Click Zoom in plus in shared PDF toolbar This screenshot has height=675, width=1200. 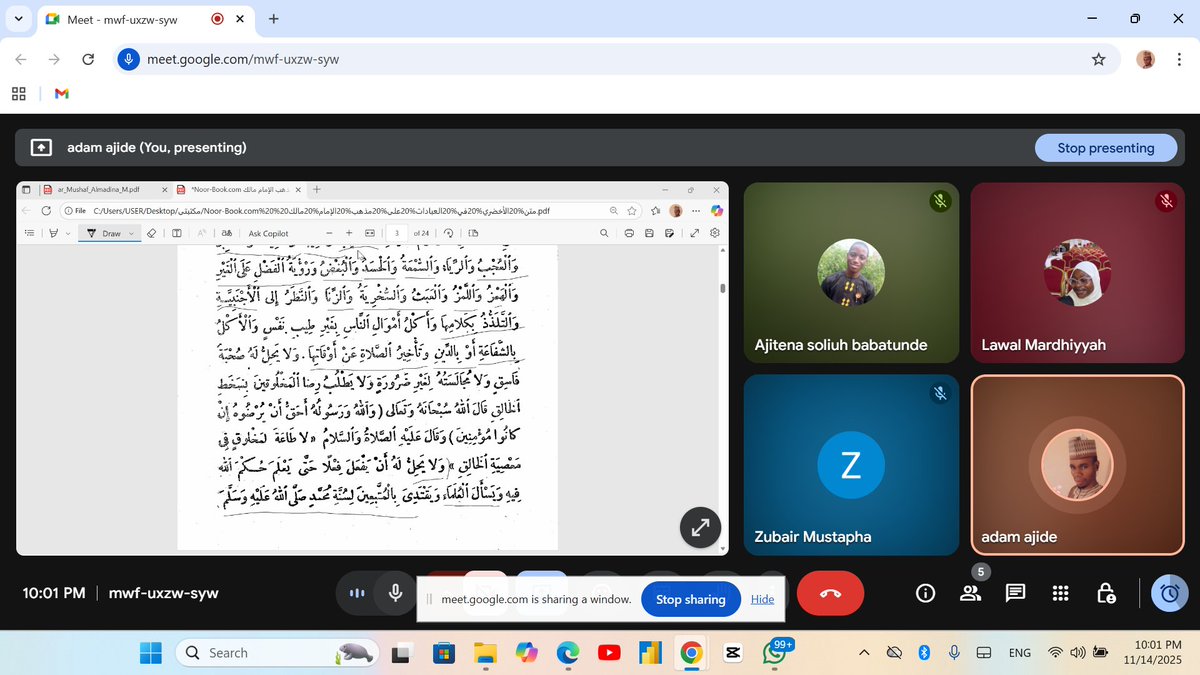coord(349,233)
